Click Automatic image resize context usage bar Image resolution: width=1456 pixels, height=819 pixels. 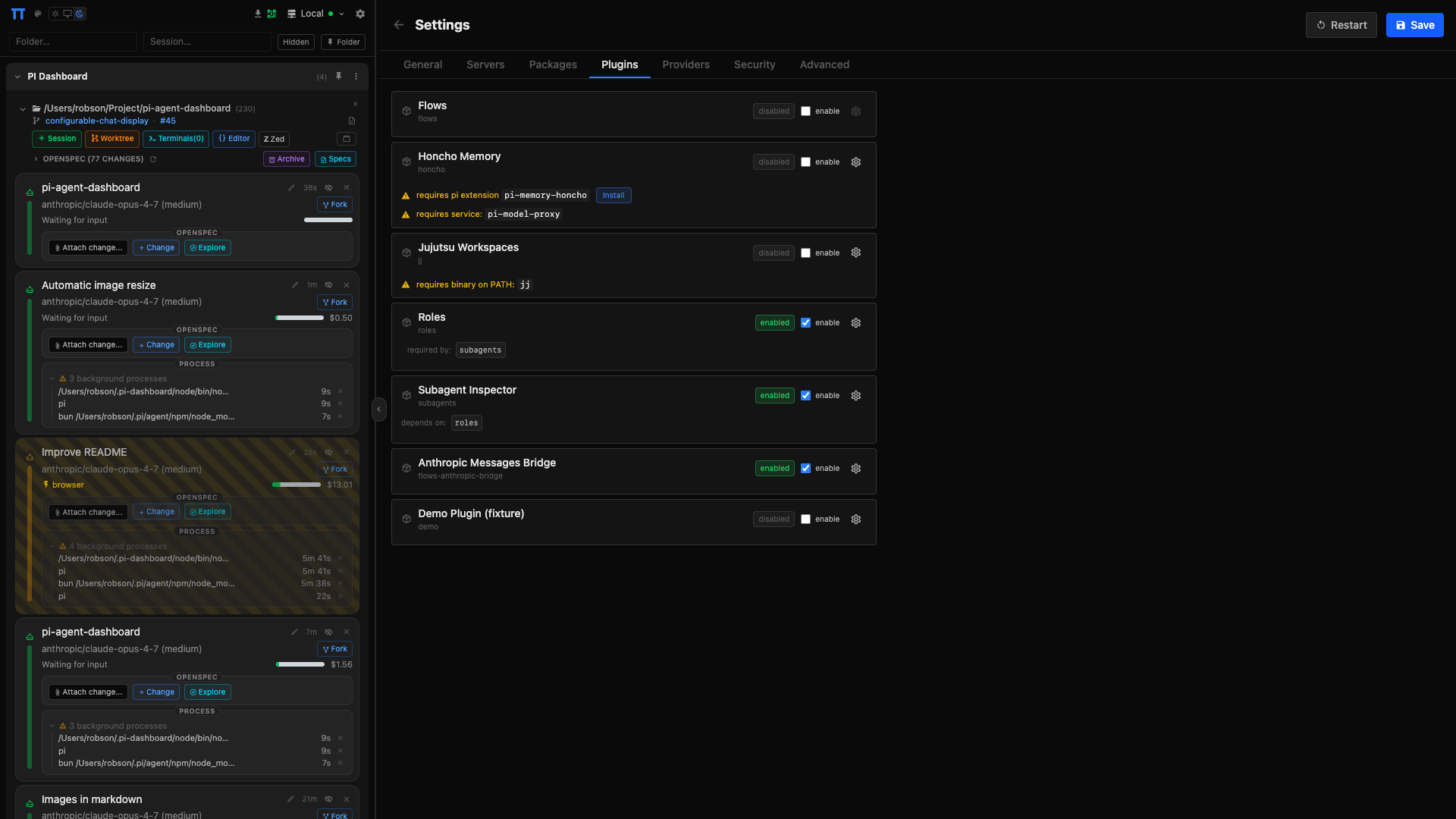pyautogui.click(x=300, y=318)
